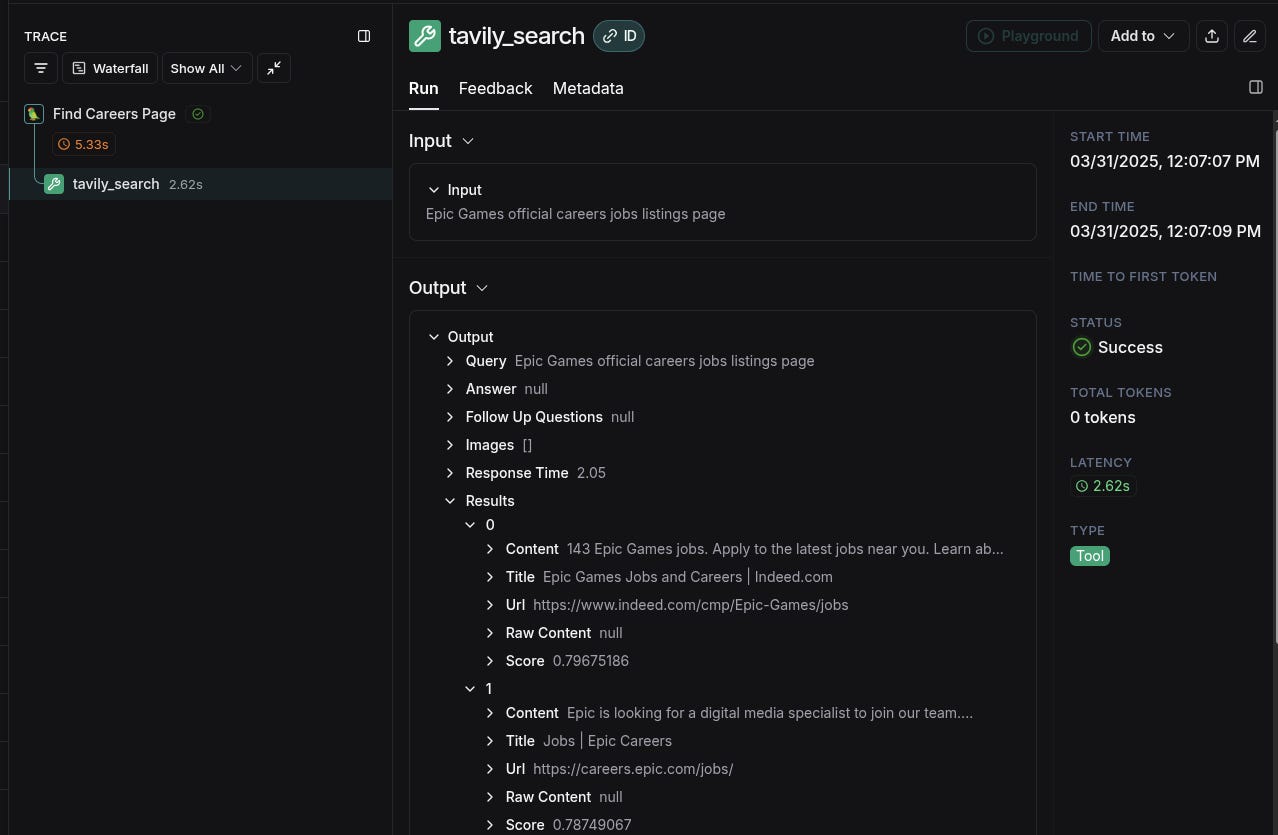Switch to the Feedback tab
Viewport: 1278px width, 835px height.
[x=495, y=88]
